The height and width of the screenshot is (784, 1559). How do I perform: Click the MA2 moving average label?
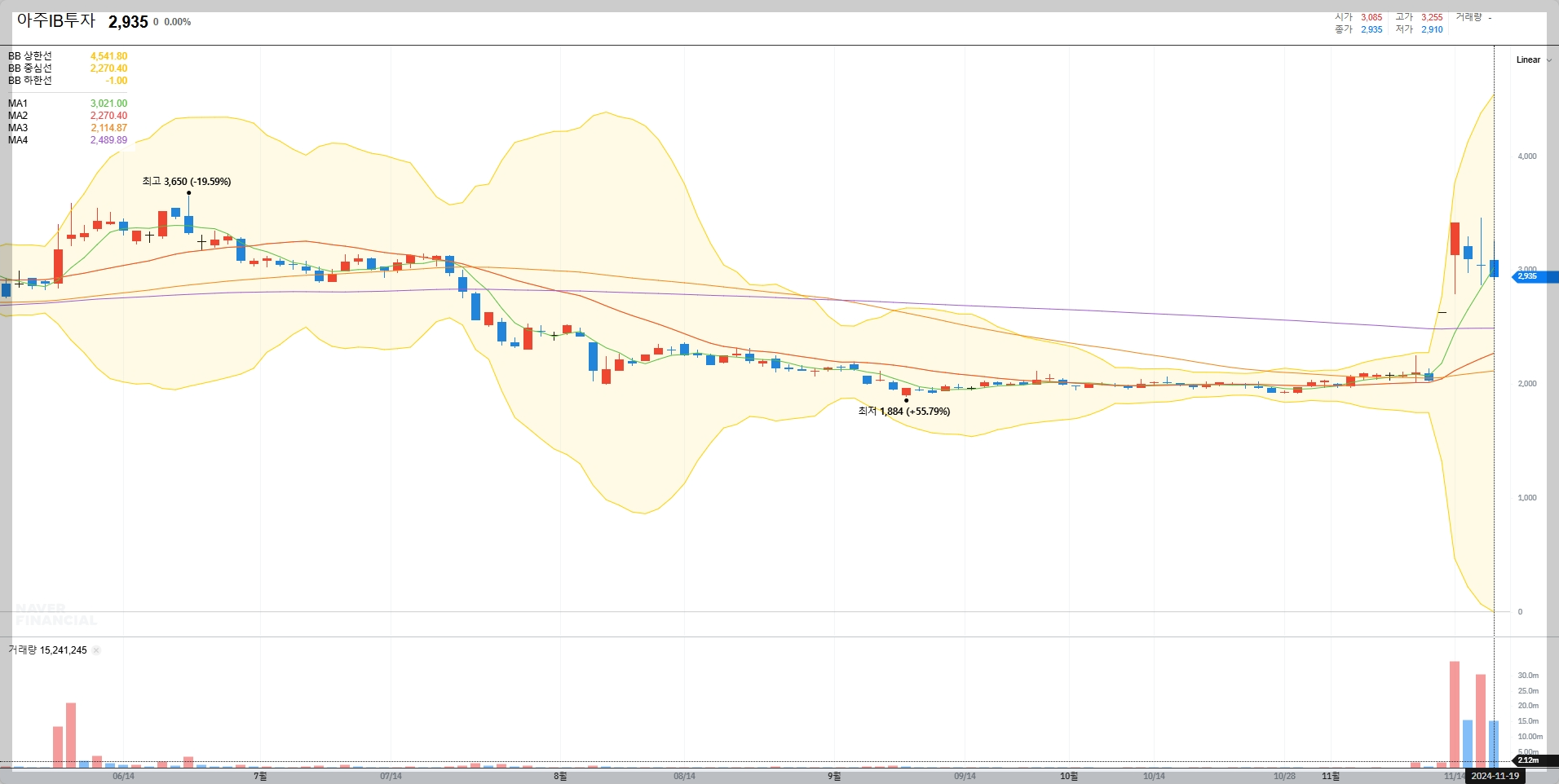coord(18,116)
